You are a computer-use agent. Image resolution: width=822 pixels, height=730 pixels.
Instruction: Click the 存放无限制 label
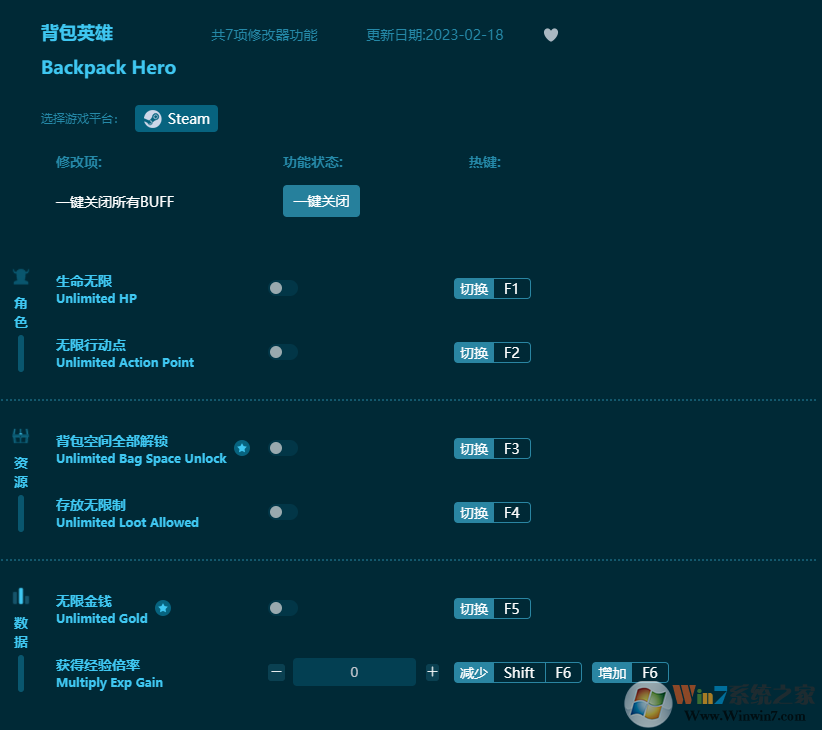pyautogui.click(x=91, y=505)
